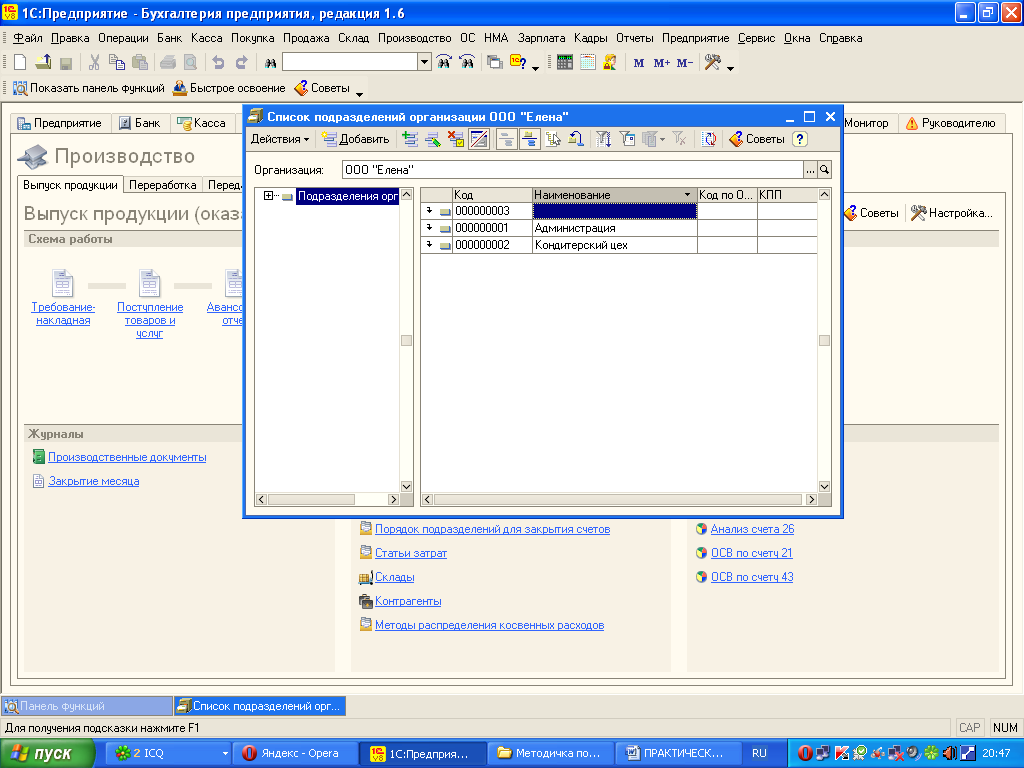Click the Redo arrow icon

point(242,63)
